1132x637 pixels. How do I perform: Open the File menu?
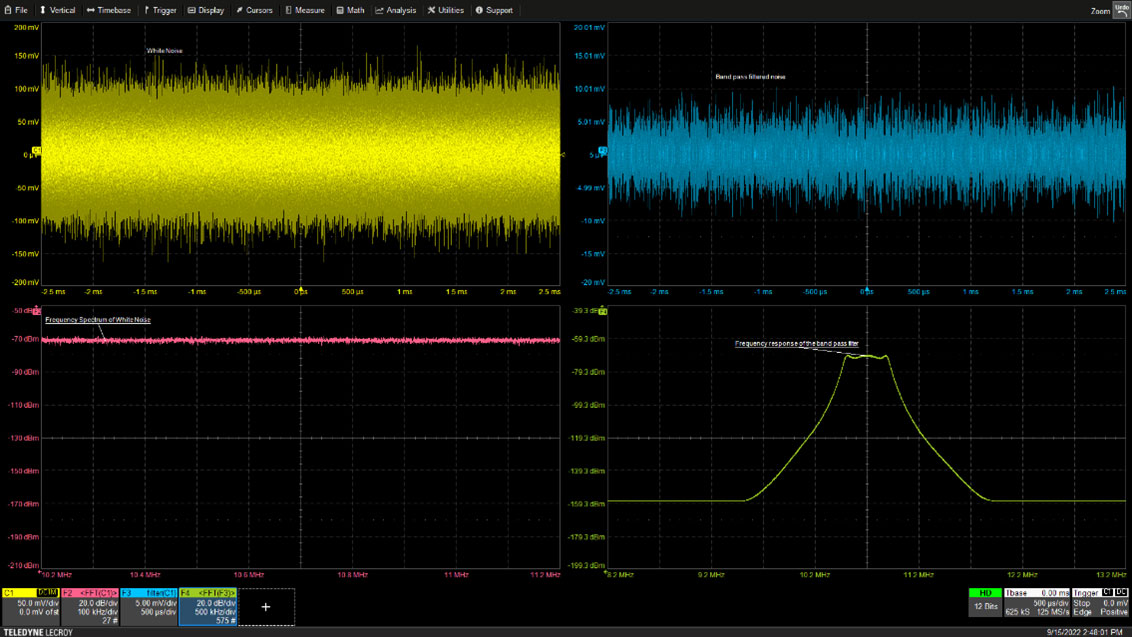tap(16, 10)
